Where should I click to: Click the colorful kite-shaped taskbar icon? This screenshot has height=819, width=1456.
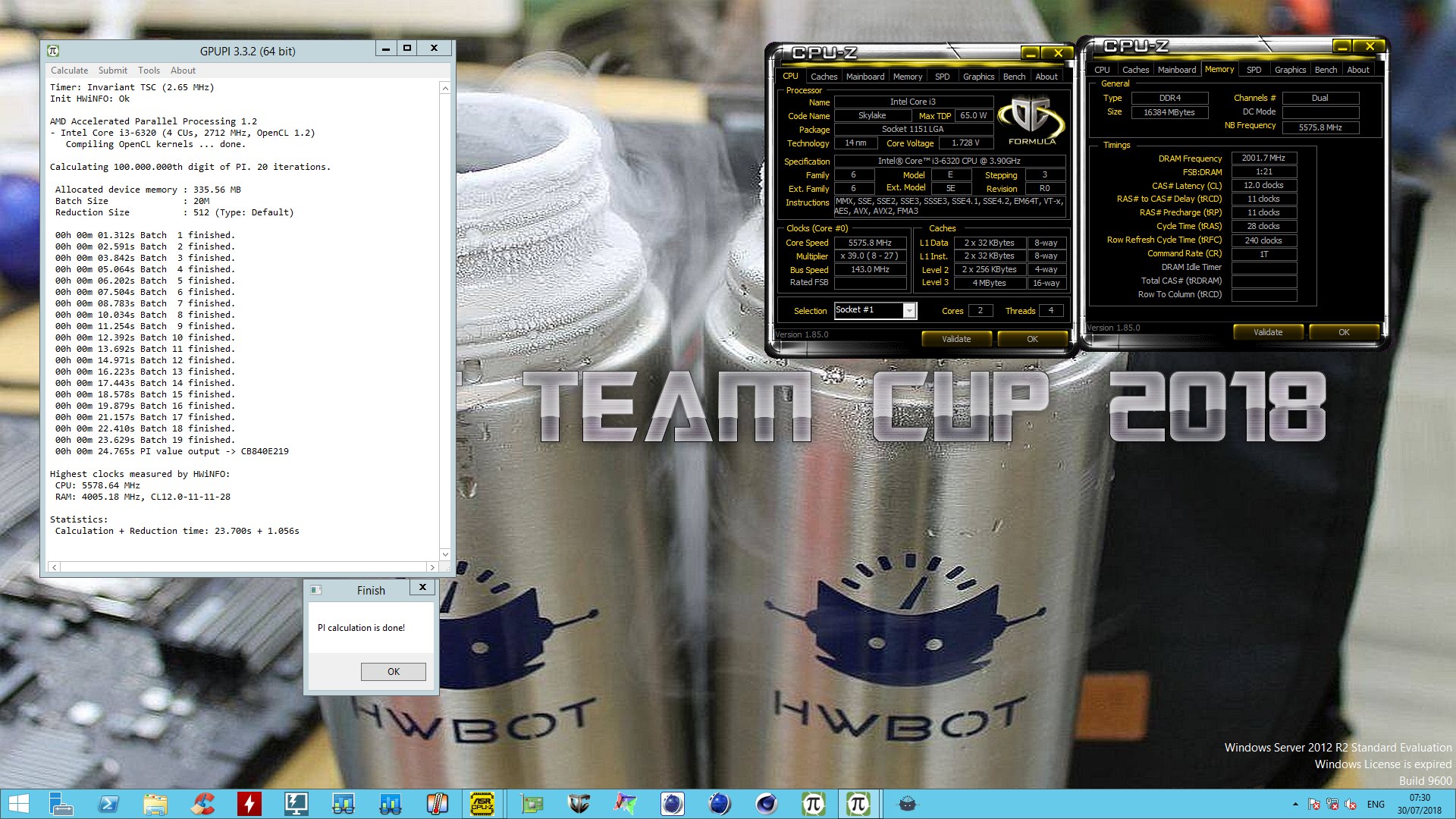[626, 804]
